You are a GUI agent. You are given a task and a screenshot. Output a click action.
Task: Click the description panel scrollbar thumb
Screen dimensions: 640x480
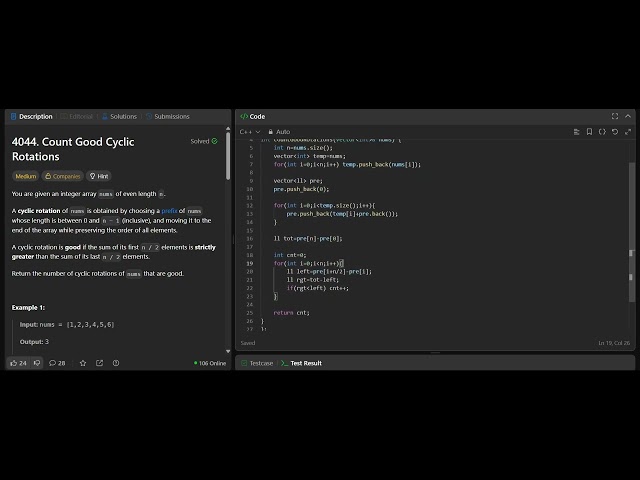coord(228,156)
